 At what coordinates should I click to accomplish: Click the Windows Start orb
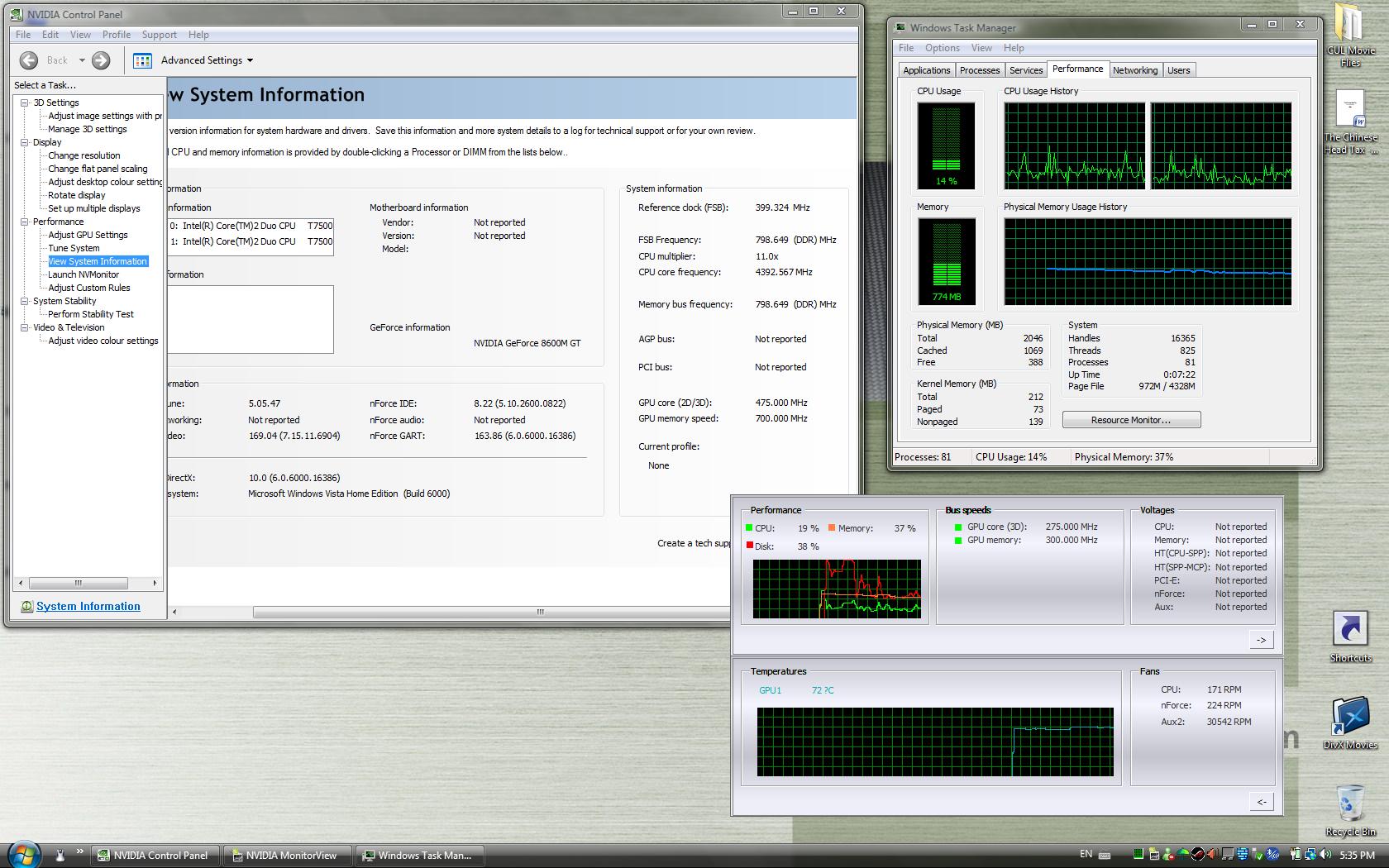pyautogui.click(x=24, y=855)
